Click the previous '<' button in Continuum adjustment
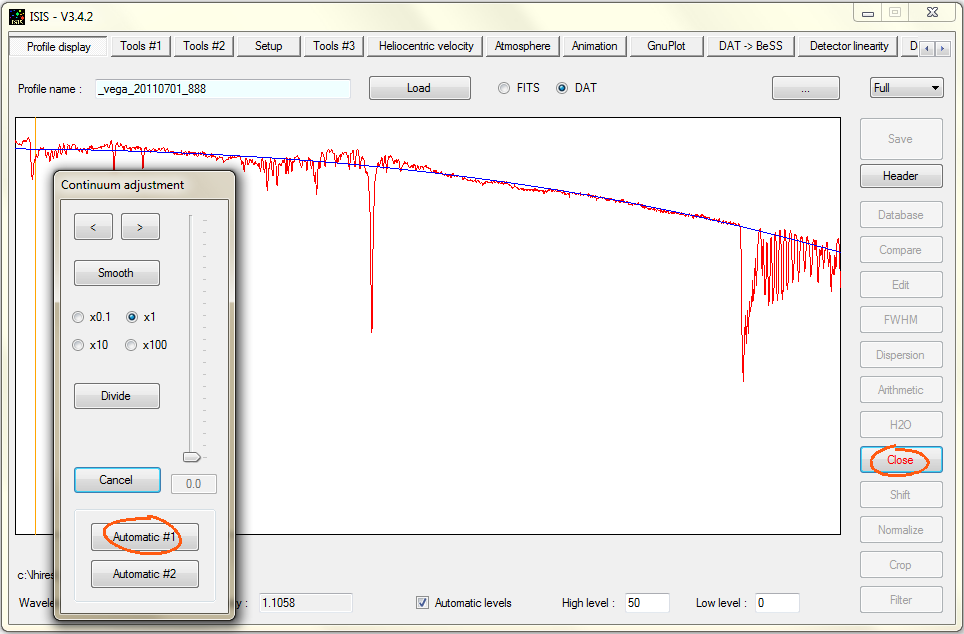This screenshot has height=634, width=964. click(x=93, y=227)
